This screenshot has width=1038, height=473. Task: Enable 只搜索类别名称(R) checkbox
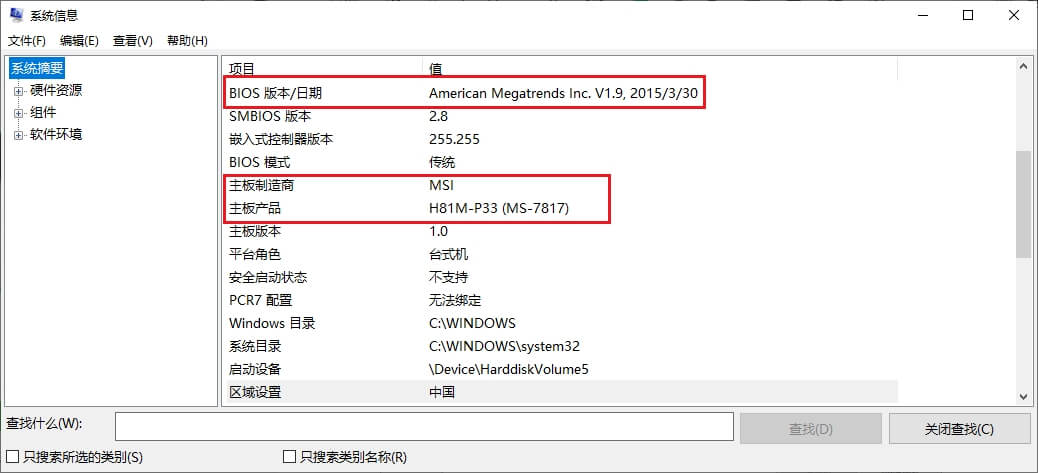point(289,456)
